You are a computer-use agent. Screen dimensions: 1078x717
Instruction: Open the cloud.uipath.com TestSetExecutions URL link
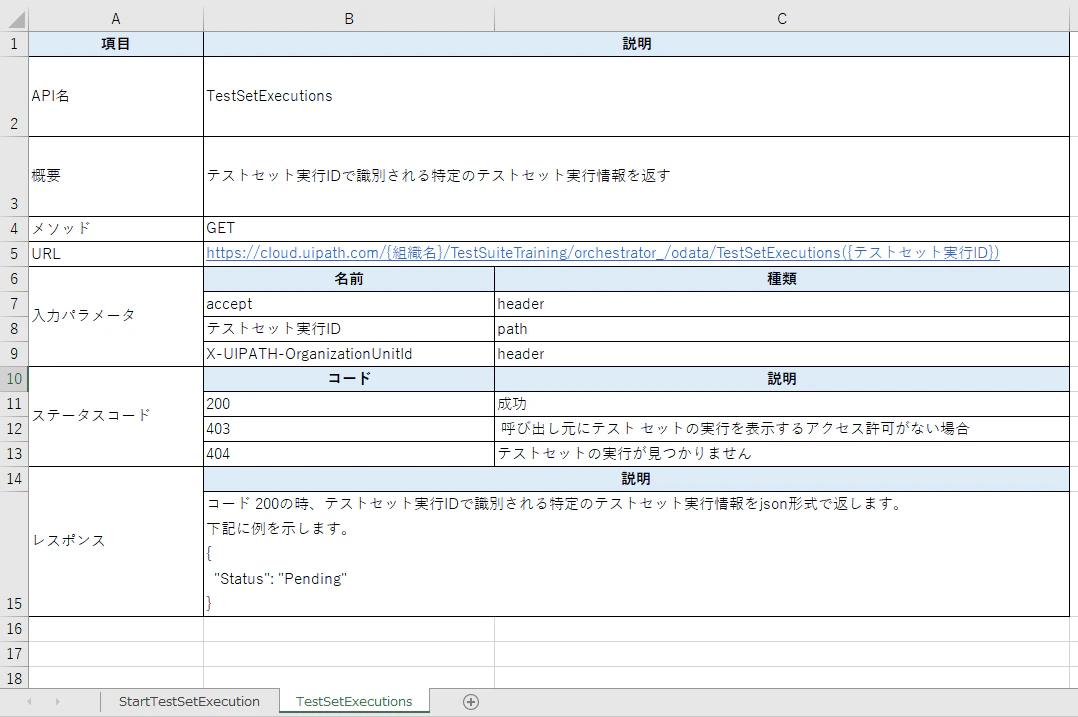(x=602, y=253)
